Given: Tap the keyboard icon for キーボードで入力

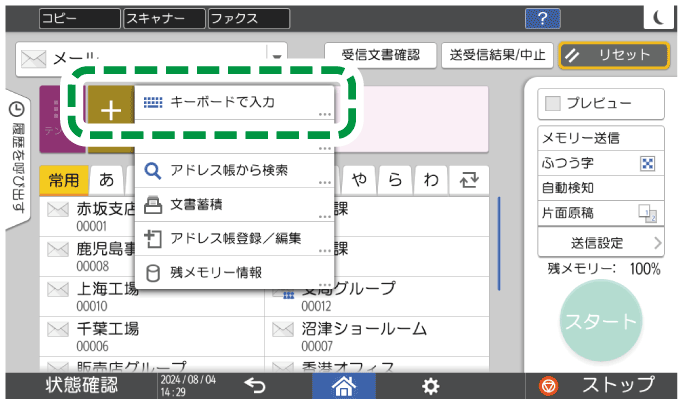Looking at the screenshot, I should pos(152,102).
